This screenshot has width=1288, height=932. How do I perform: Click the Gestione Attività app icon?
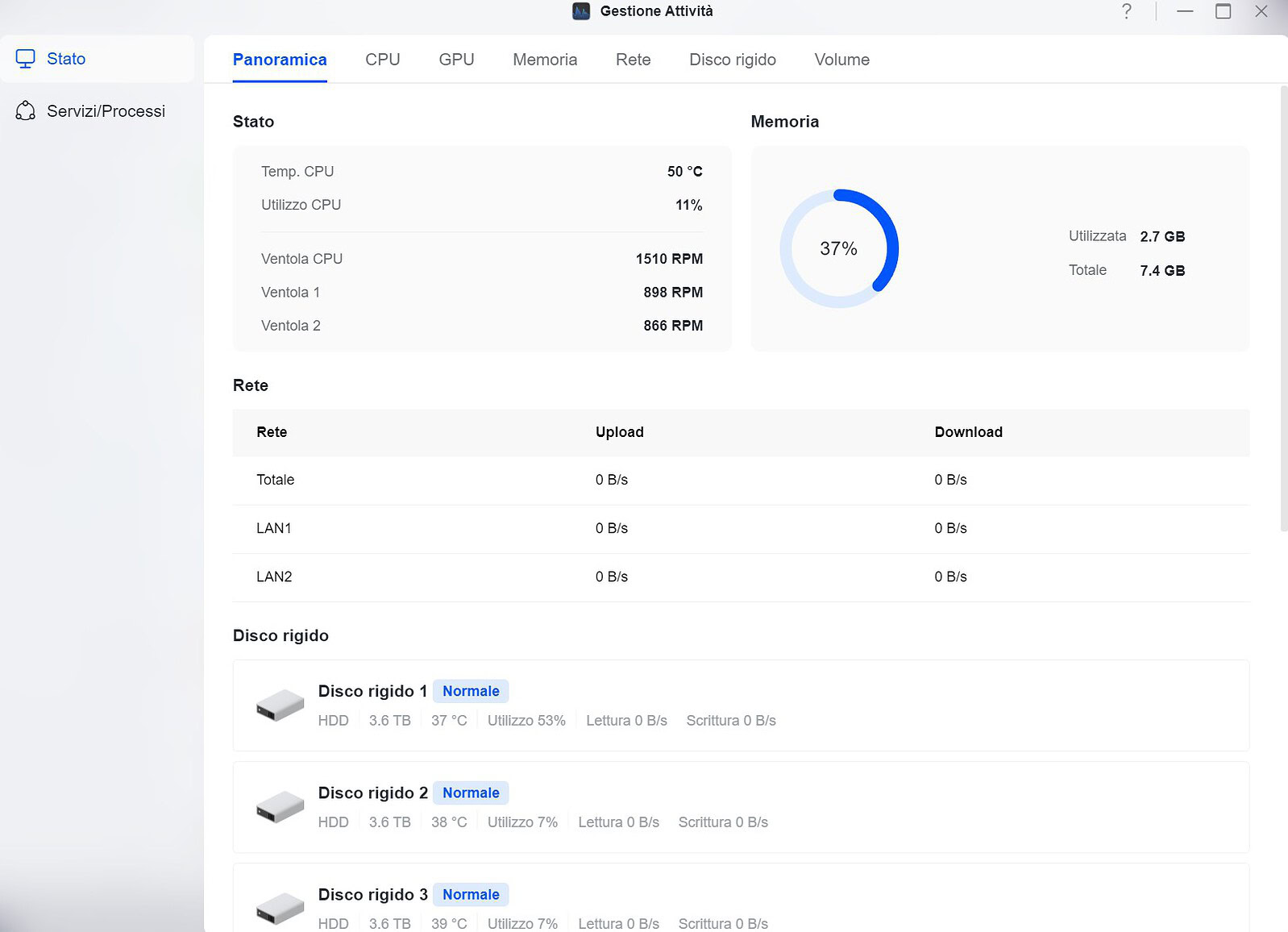581,11
